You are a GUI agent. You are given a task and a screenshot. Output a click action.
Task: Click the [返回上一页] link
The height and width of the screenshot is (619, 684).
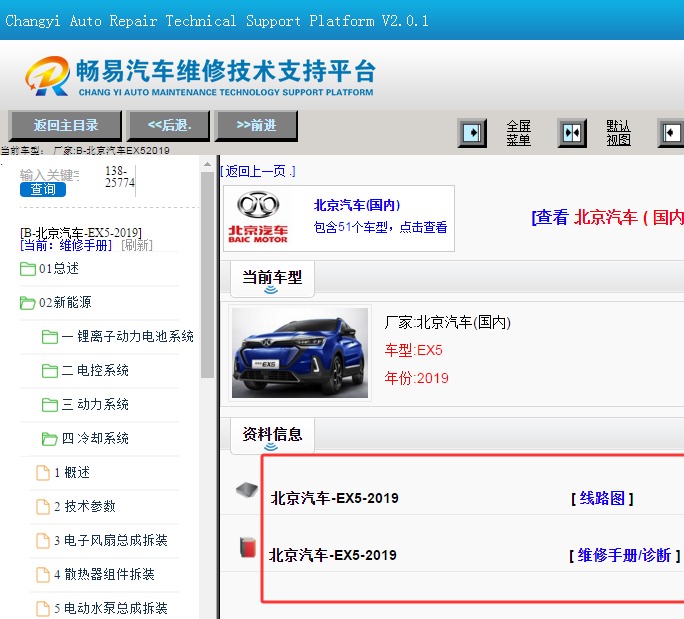(x=258, y=171)
